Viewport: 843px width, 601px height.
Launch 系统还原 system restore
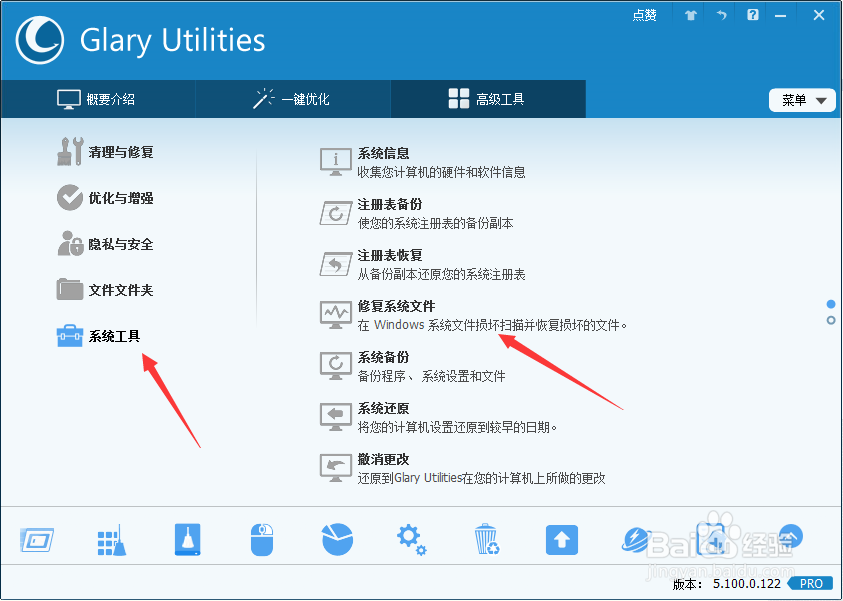pos(439,418)
